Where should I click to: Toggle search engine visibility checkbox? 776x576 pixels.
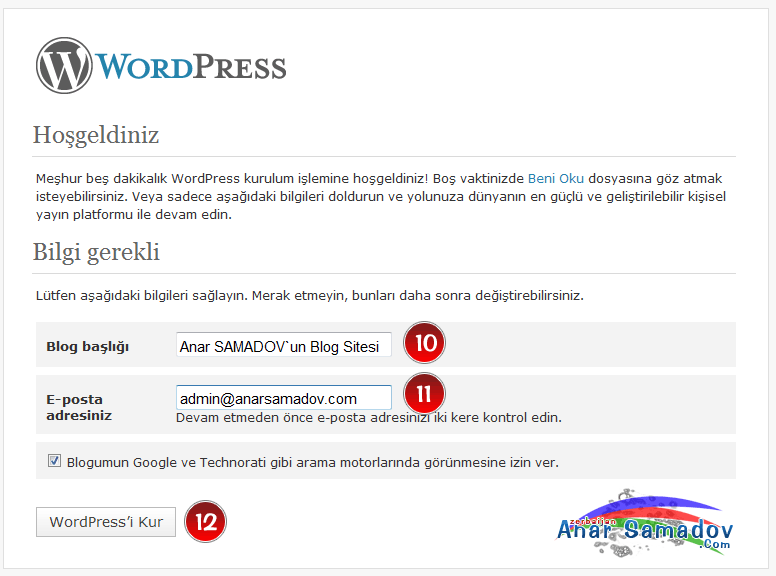[x=54, y=461]
